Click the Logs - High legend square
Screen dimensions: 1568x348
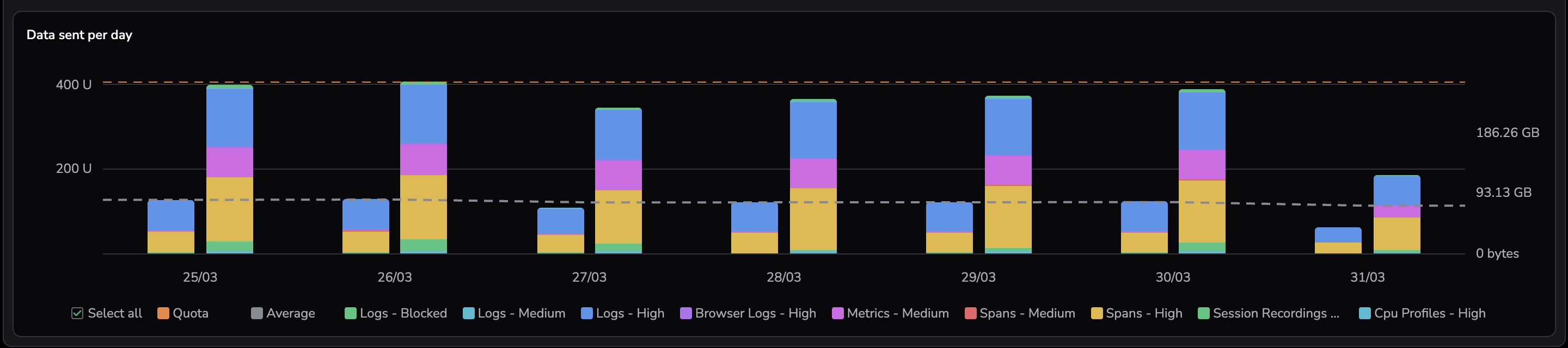(587, 313)
